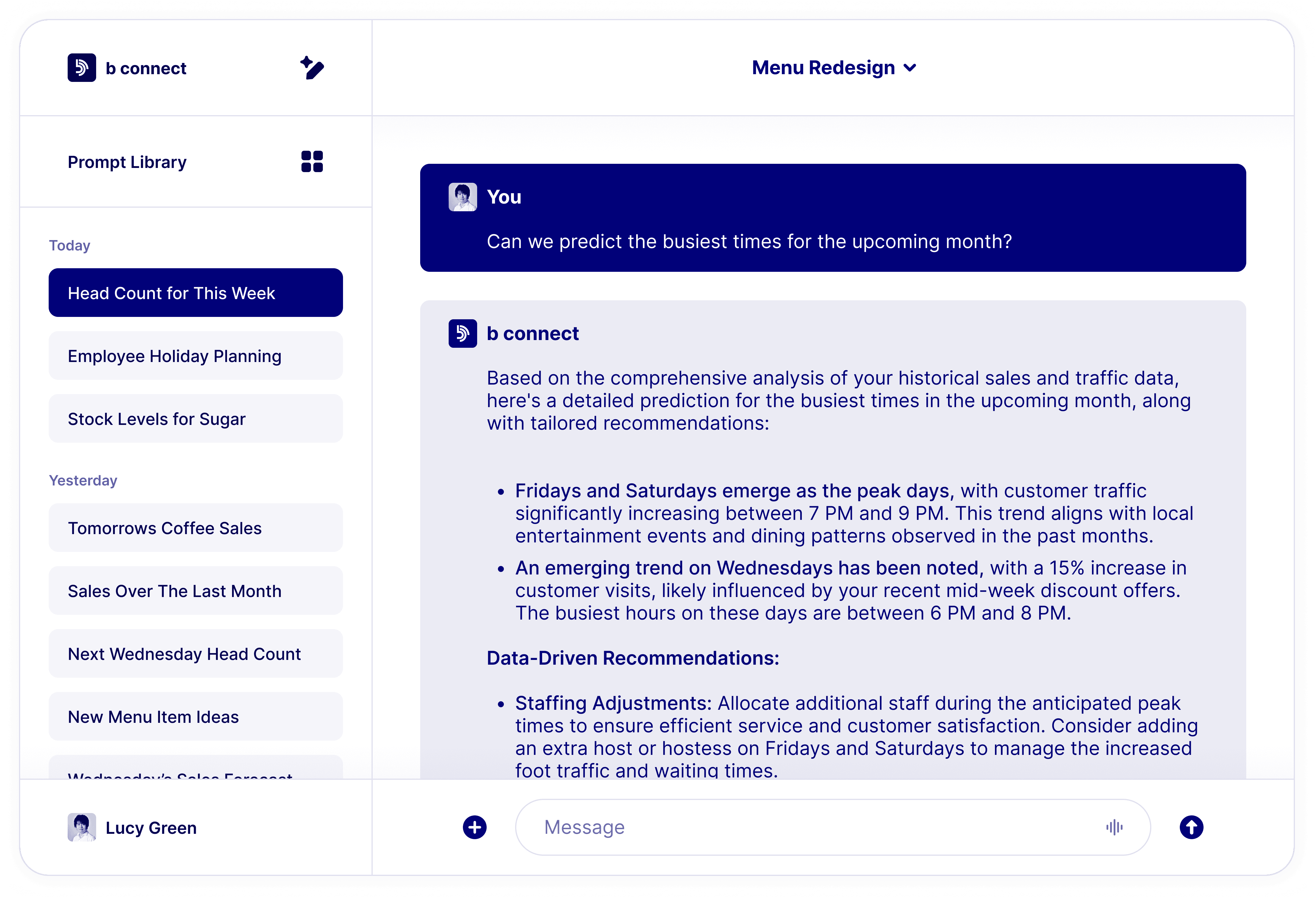Open the Menu Redesign title menu
This screenshot has width=1316, height=897.
pos(834,68)
